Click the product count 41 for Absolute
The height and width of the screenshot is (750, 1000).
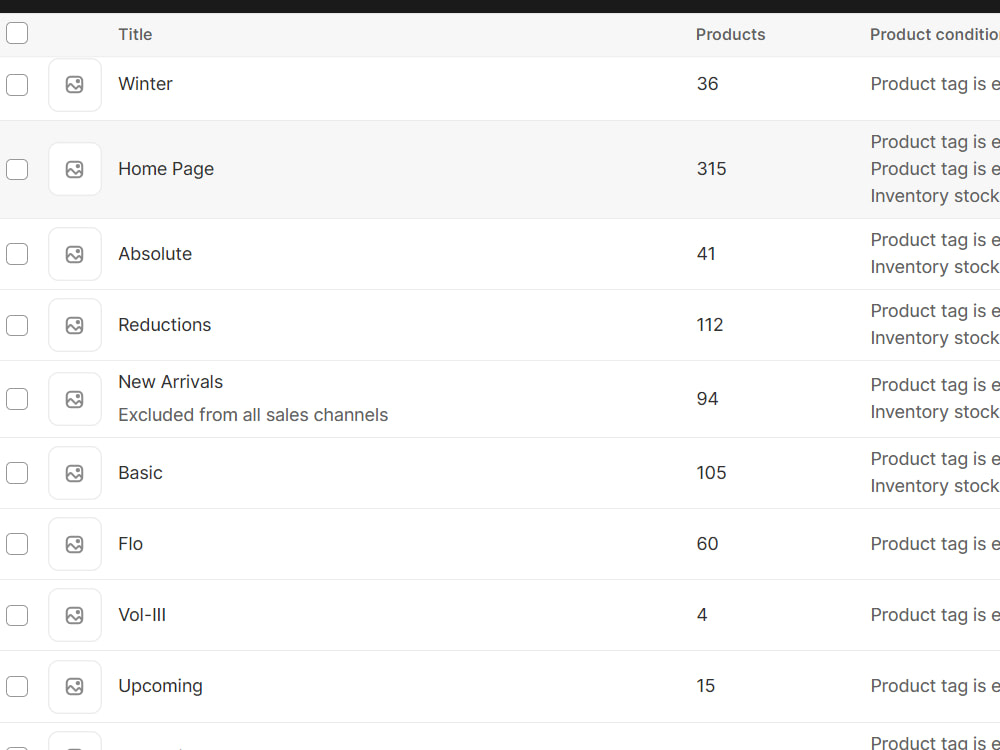coord(705,253)
